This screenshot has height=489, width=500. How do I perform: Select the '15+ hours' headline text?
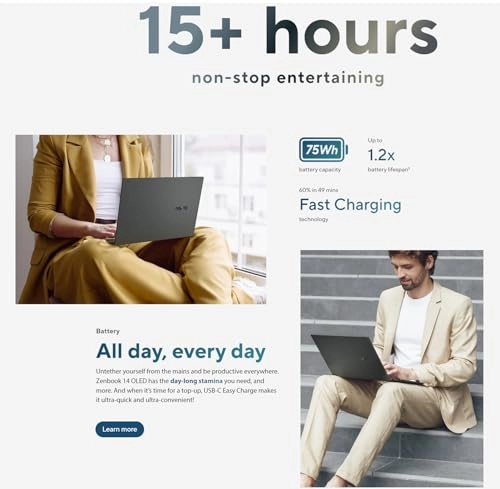click(x=288, y=30)
